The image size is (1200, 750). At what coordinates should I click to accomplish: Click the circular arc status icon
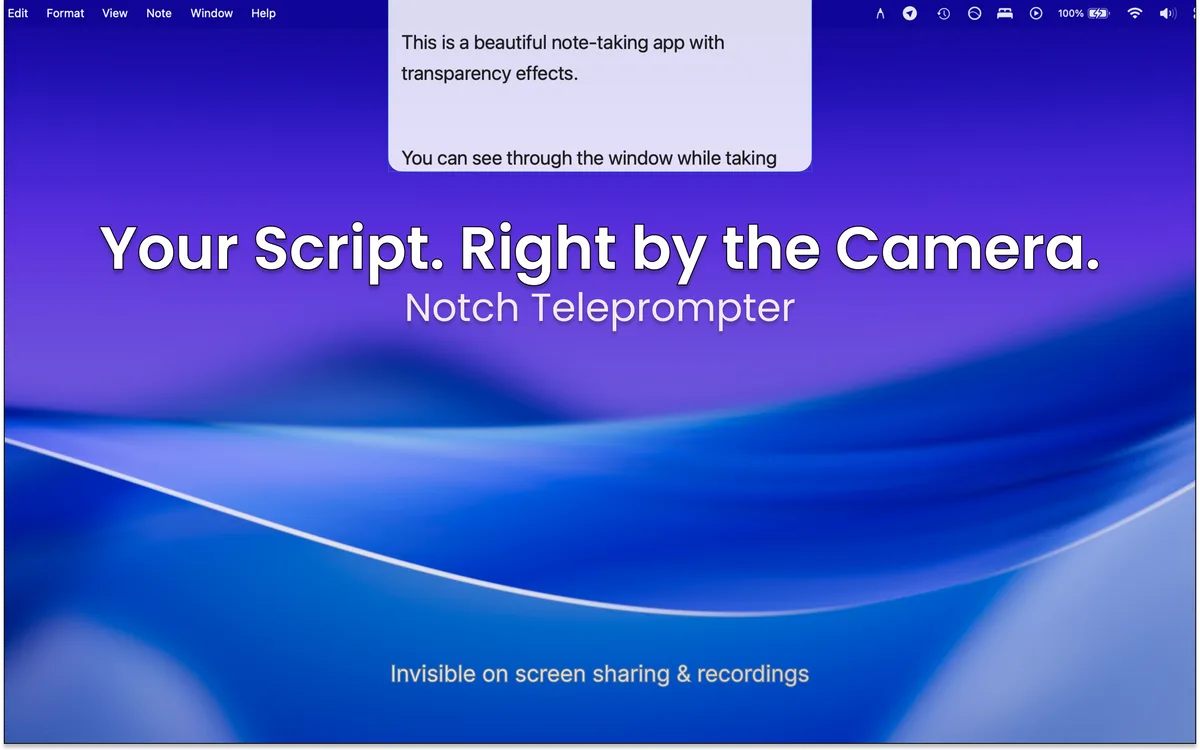pyautogui.click(x=974, y=13)
